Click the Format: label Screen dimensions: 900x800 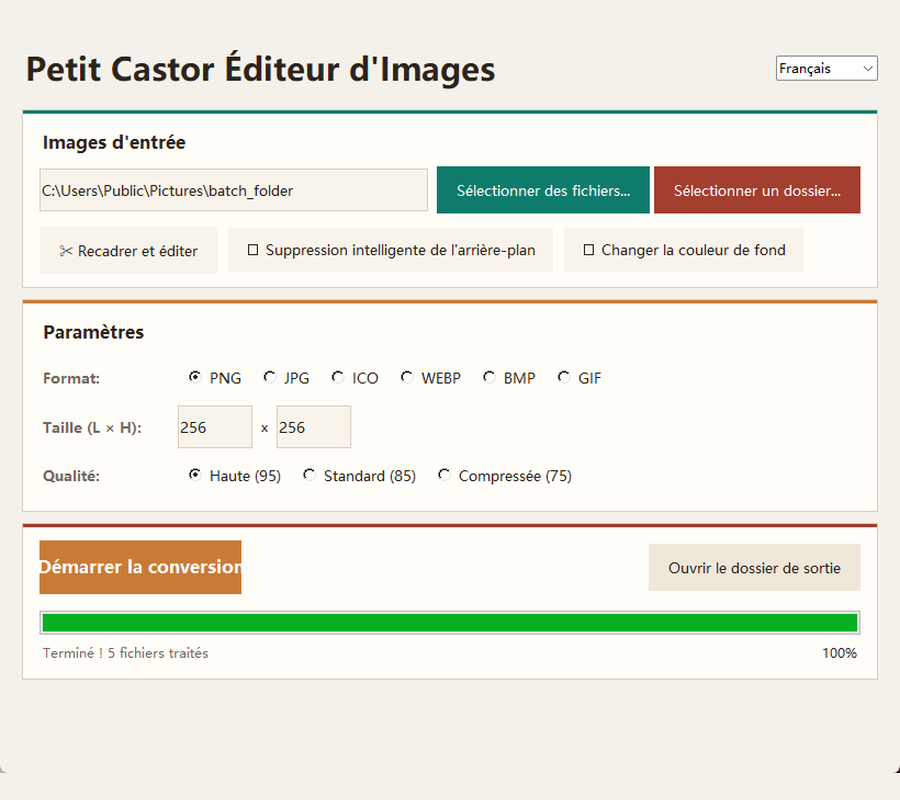71,378
